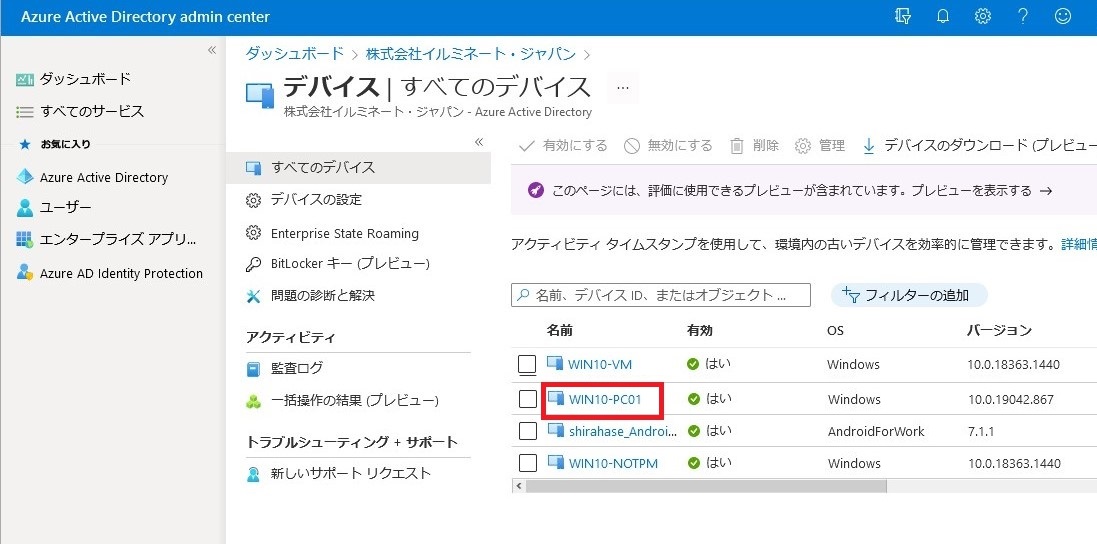Click the 詳細情報 link
This screenshot has height=544, width=1097.
click(x=1079, y=245)
